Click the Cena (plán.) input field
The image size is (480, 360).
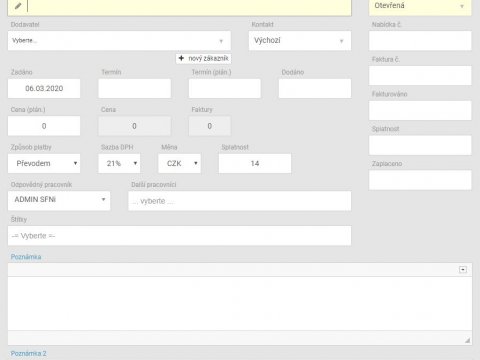44,126
